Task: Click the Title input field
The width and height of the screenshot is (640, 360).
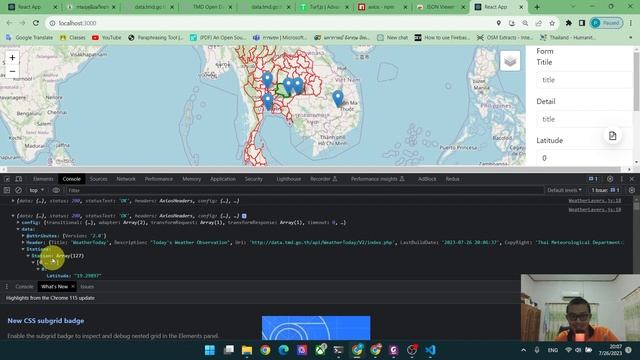Action: (584, 80)
